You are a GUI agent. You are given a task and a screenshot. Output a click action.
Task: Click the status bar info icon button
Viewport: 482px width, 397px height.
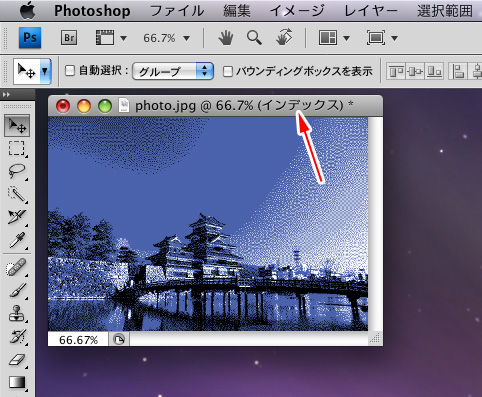click(x=119, y=340)
